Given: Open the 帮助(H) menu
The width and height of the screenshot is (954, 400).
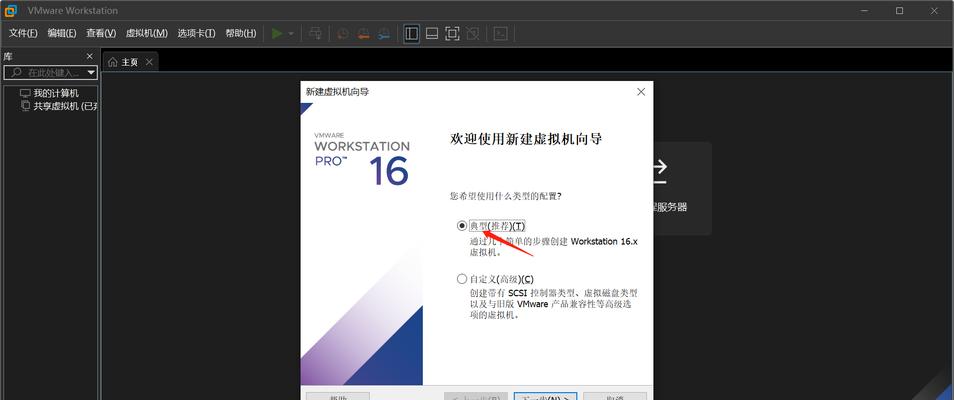Looking at the screenshot, I should click(241, 33).
